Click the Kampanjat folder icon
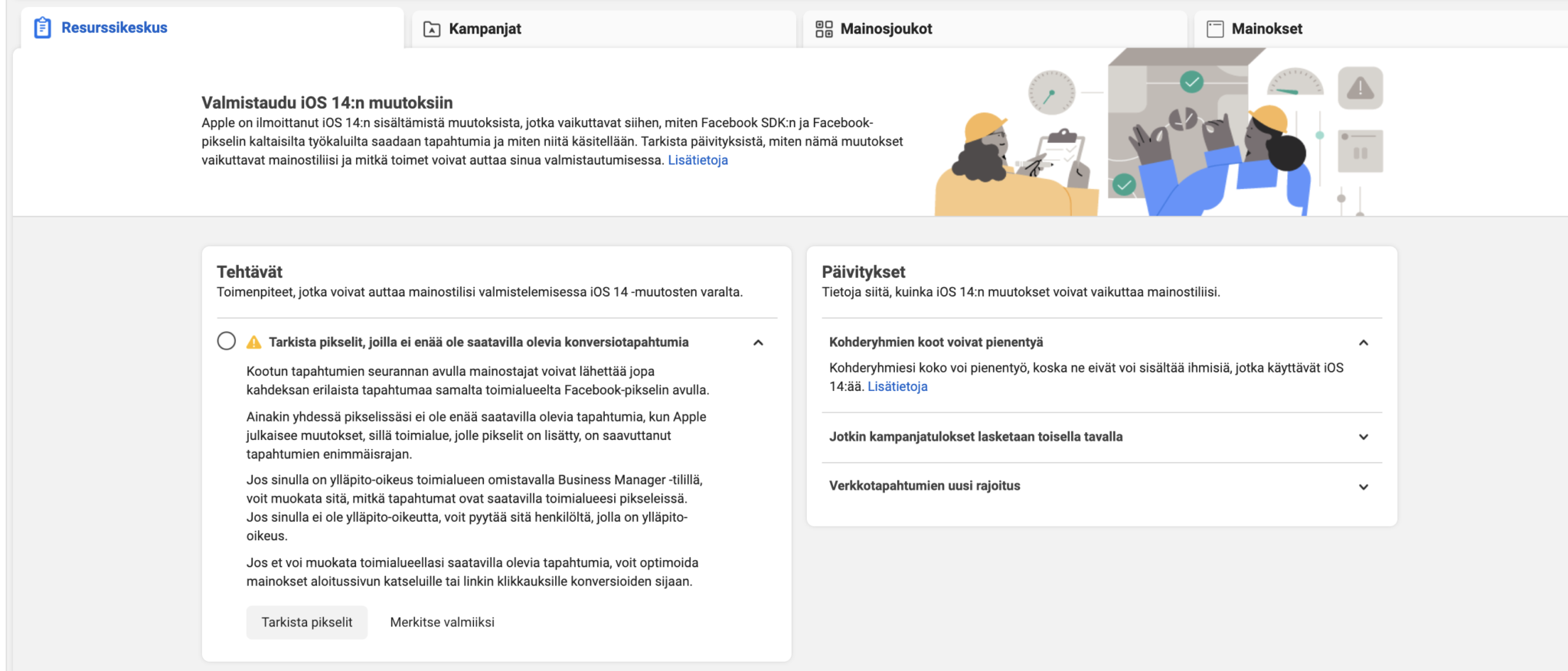The height and width of the screenshot is (671, 1568). click(432, 29)
